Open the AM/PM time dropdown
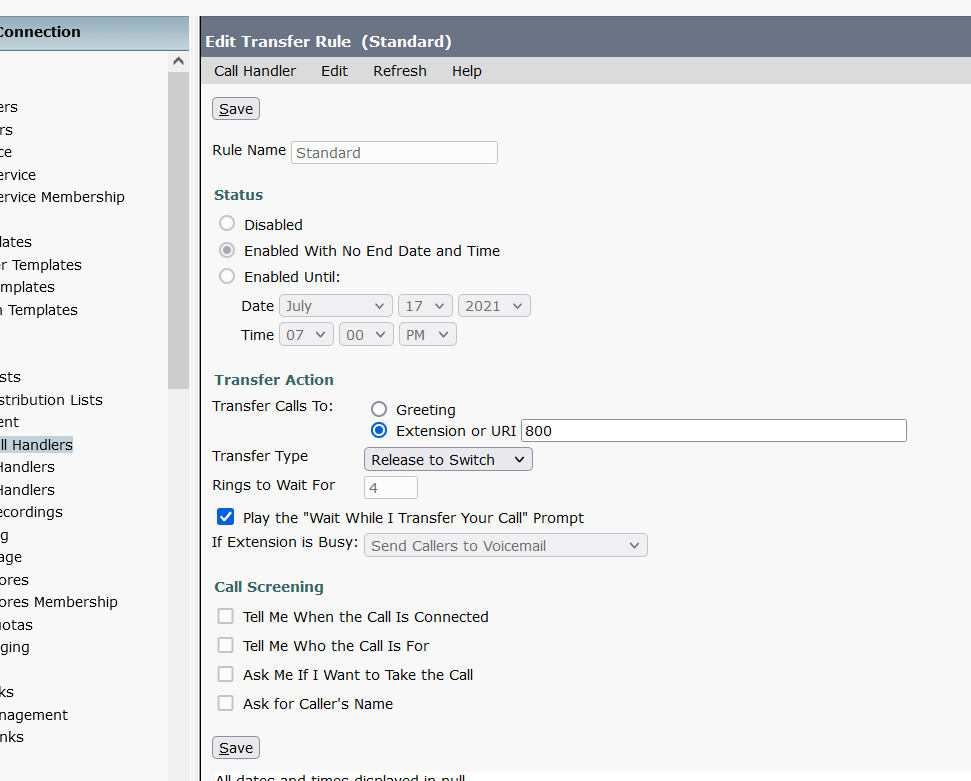Viewport: 971px width, 781px height. click(427, 334)
